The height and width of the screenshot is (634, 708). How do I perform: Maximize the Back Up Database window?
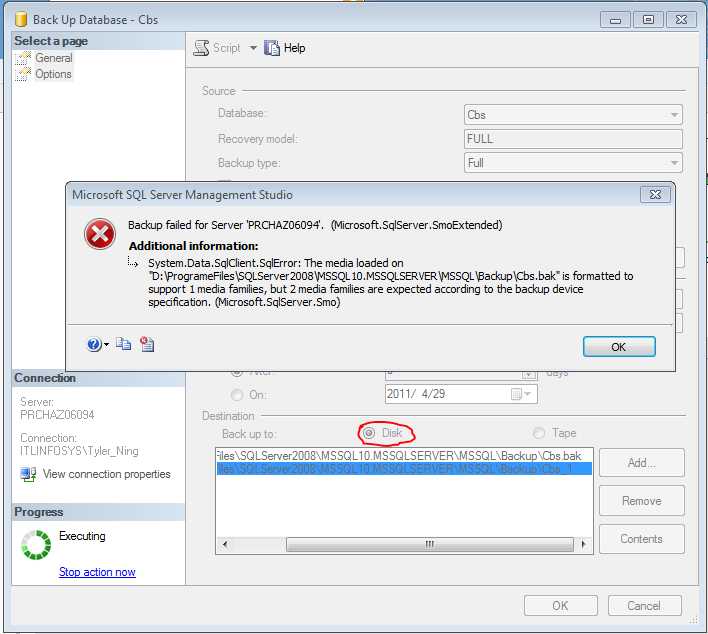648,20
